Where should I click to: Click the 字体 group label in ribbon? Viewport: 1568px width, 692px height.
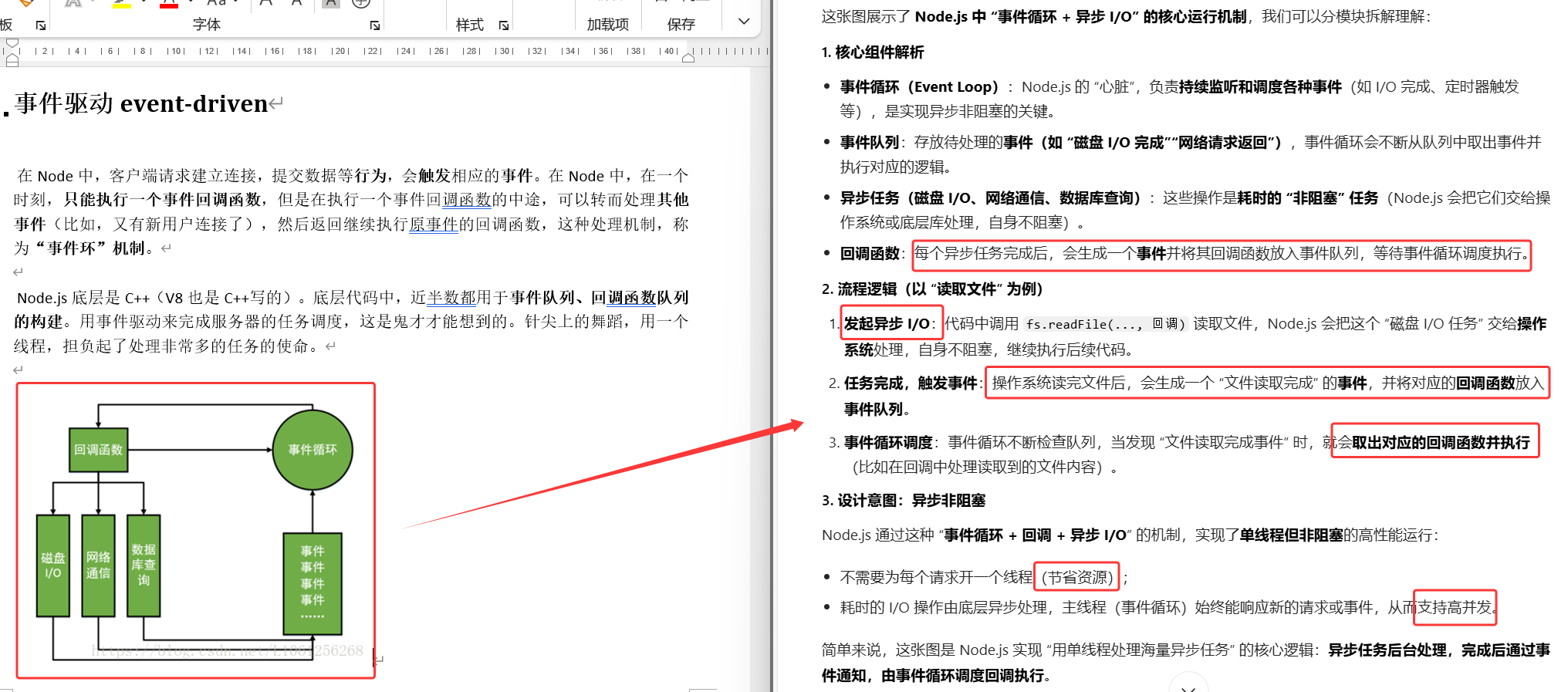point(207,25)
